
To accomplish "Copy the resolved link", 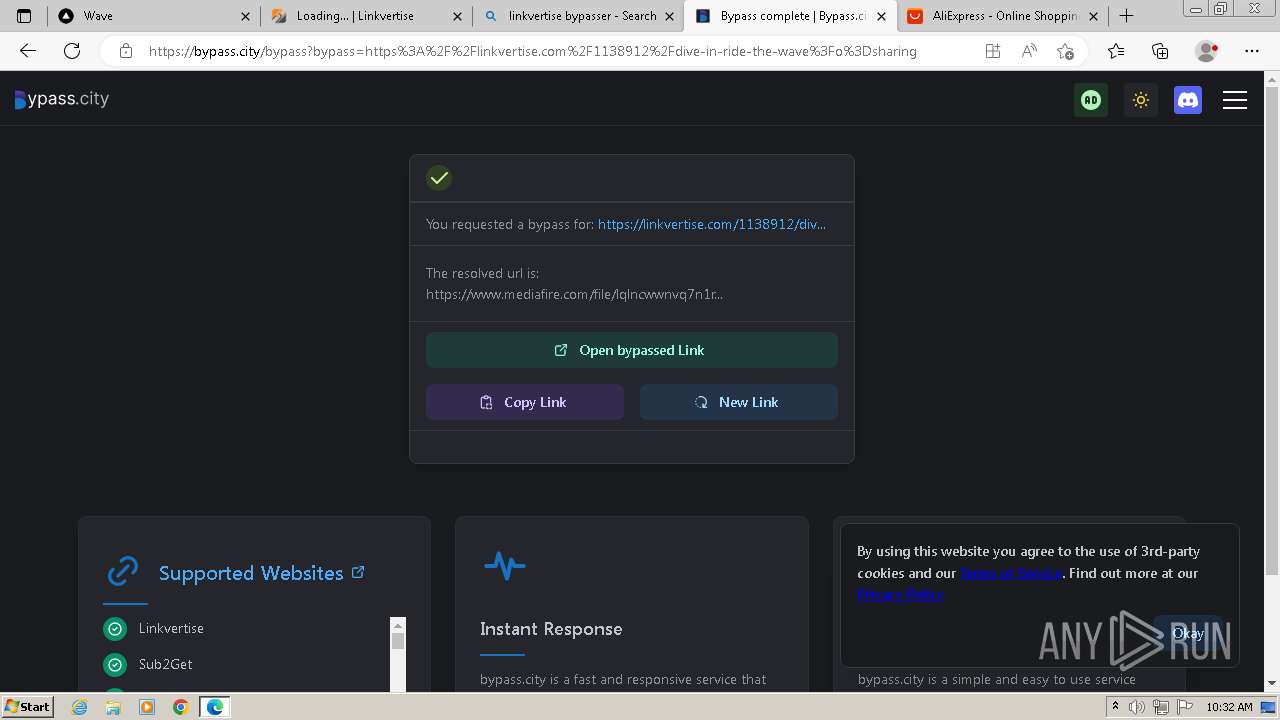I will 525,402.
